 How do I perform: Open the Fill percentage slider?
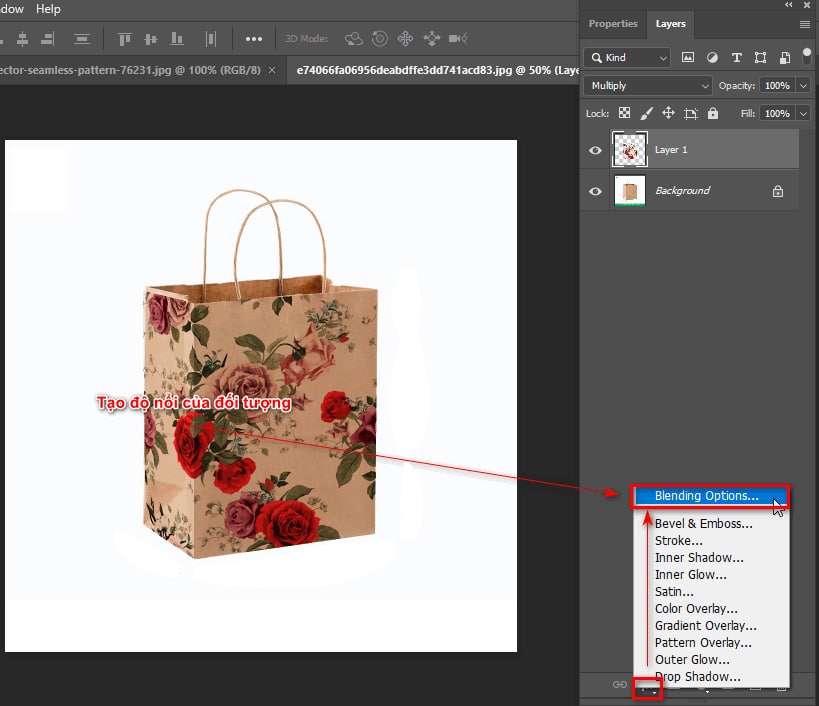click(801, 113)
